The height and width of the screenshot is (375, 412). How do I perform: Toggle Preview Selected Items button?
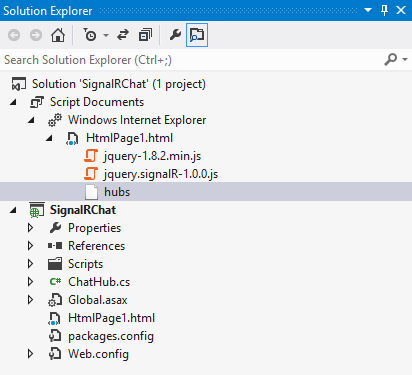tap(197, 35)
